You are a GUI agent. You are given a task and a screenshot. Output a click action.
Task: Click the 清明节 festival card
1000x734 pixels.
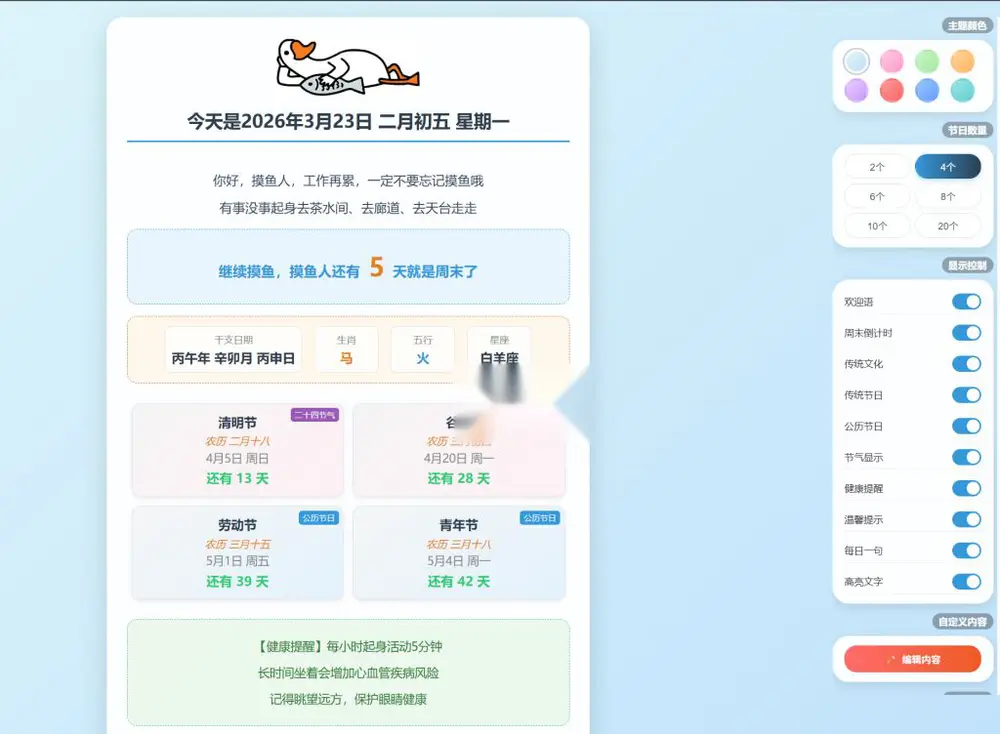point(237,450)
